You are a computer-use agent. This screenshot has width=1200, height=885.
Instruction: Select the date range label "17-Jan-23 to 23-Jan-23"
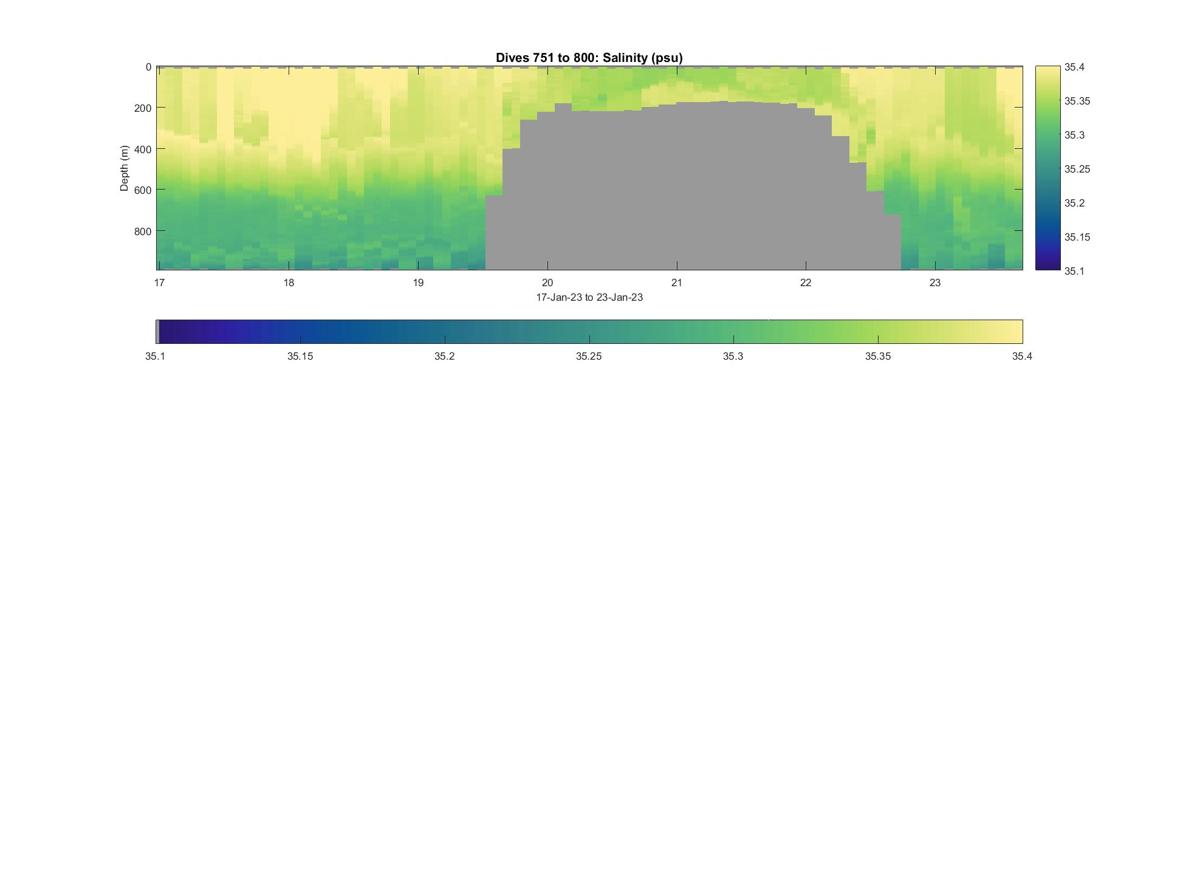[x=589, y=297]
